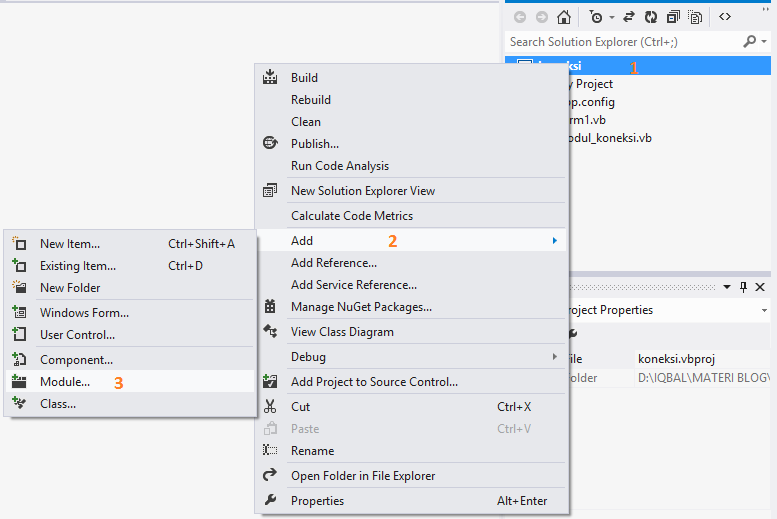Click the Collapse All icon
The width and height of the screenshot is (777, 519).
click(x=673, y=17)
